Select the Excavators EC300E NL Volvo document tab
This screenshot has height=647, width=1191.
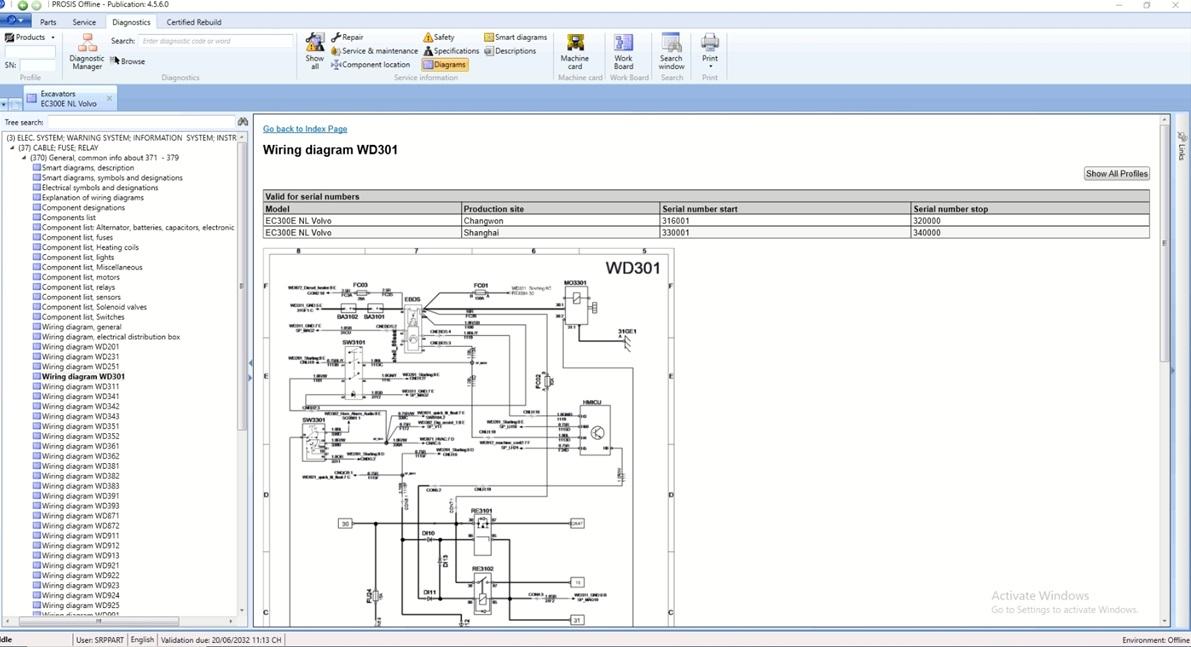(x=68, y=99)
